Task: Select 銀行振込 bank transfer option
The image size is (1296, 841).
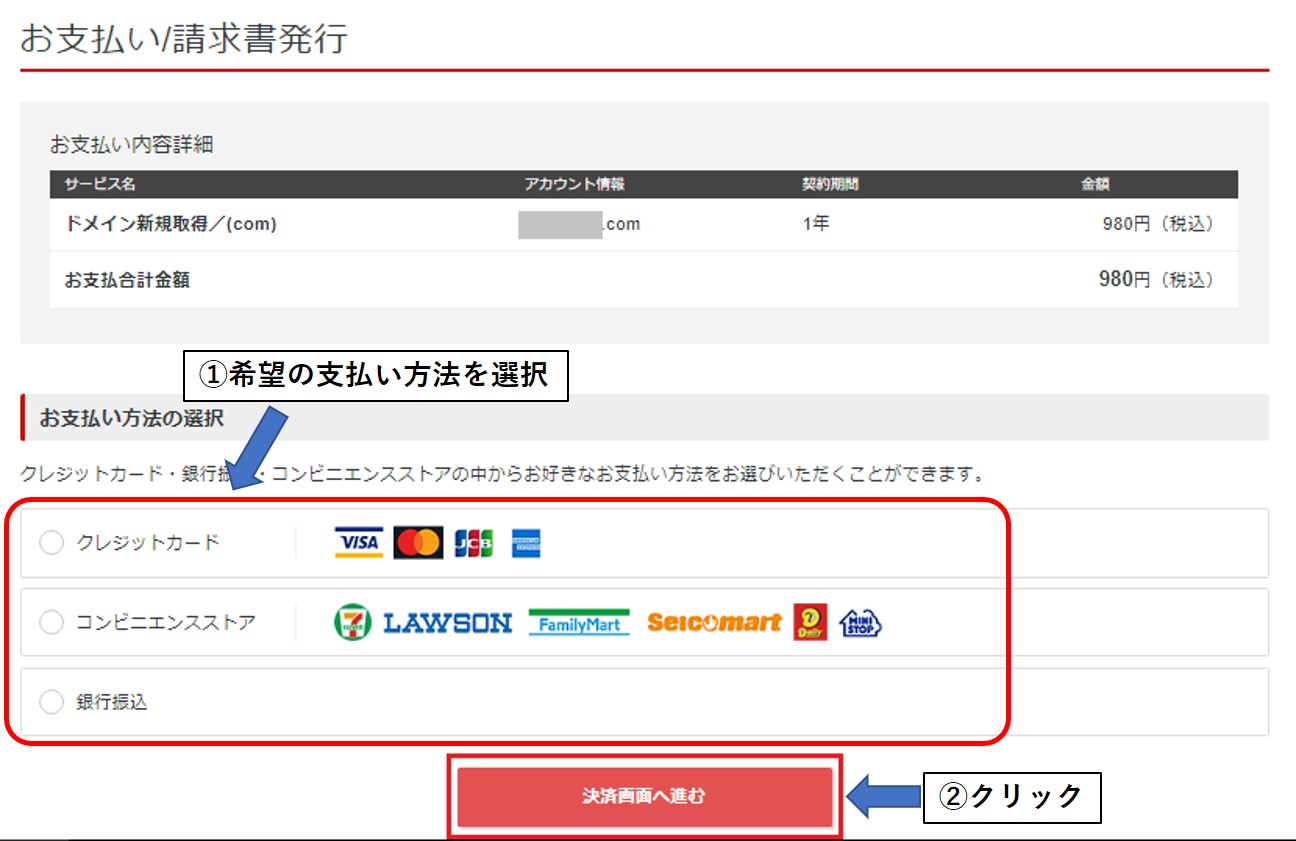Action: [x=51, y=701]
